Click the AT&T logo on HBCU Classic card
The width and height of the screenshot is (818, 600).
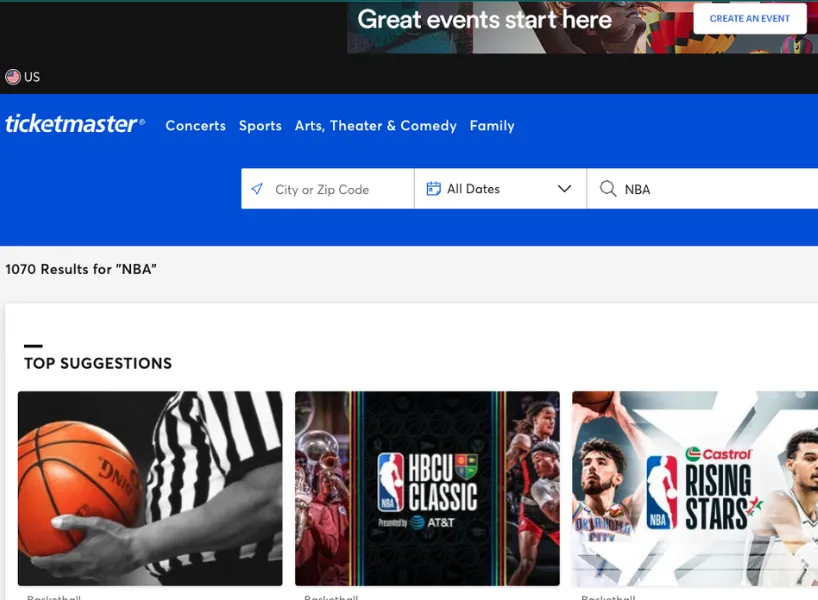click(x=426, y=522)
